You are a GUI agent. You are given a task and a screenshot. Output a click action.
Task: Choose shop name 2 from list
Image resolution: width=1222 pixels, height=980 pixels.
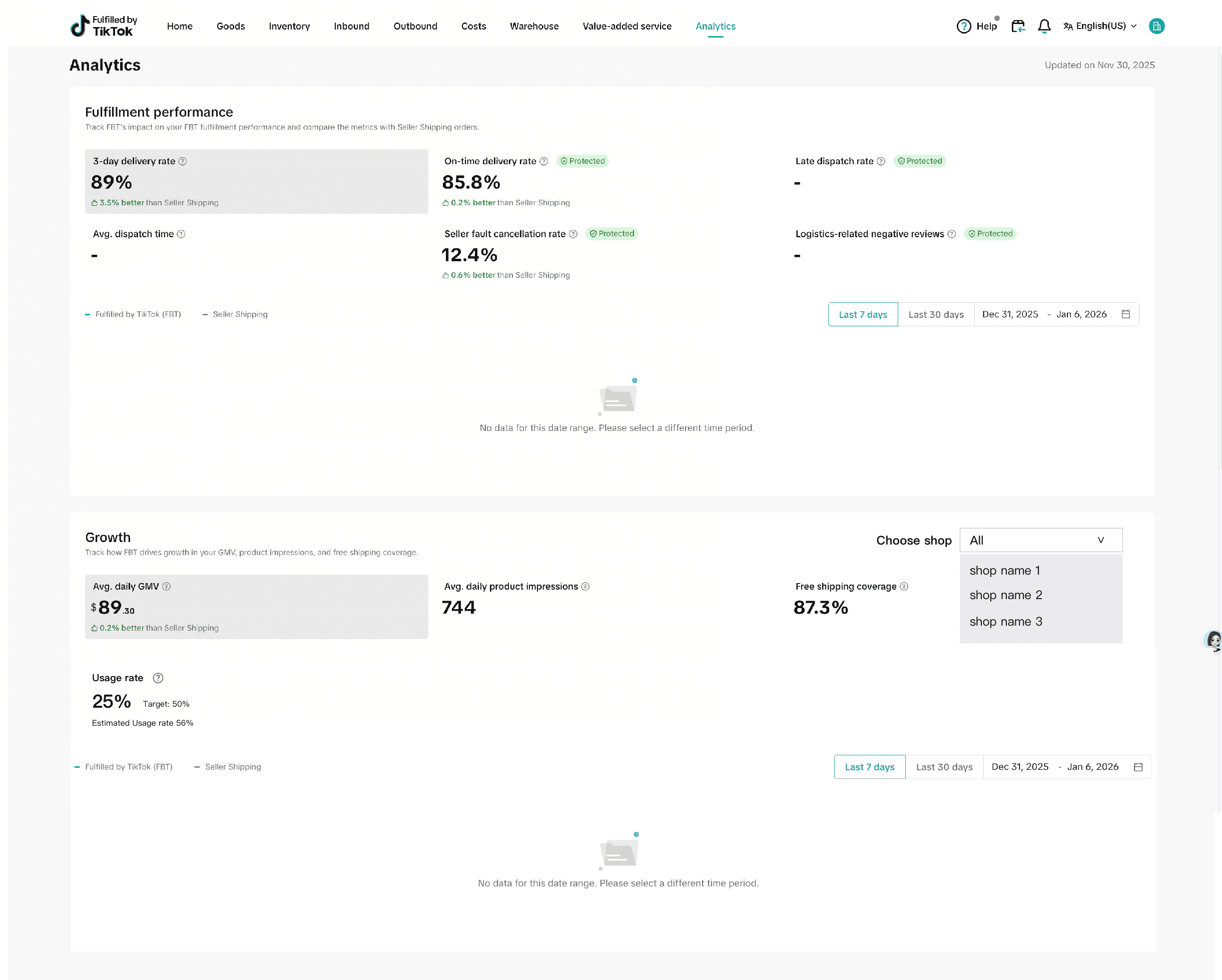click(1005, 595)
